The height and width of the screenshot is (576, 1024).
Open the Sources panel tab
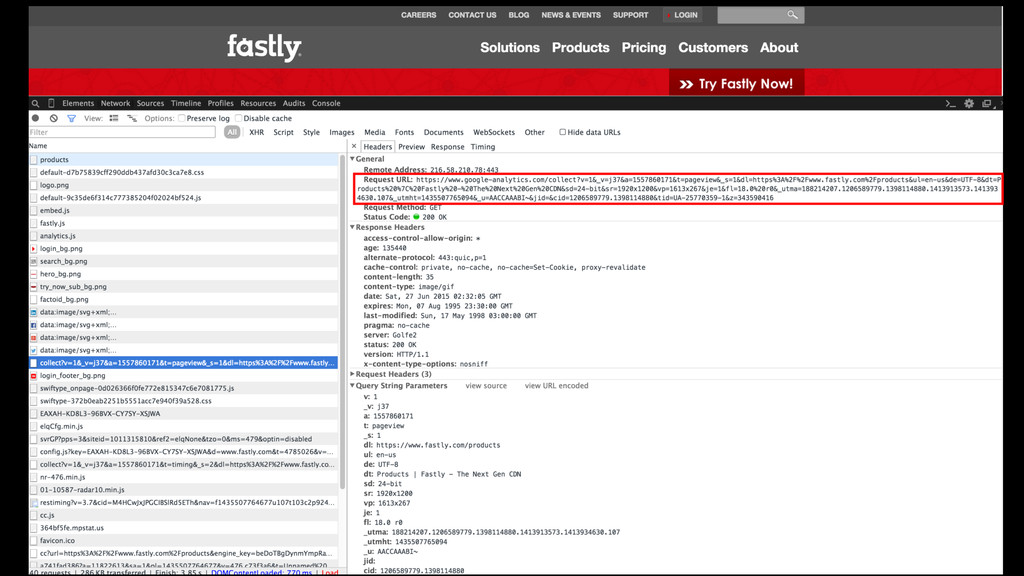[150, 103]
